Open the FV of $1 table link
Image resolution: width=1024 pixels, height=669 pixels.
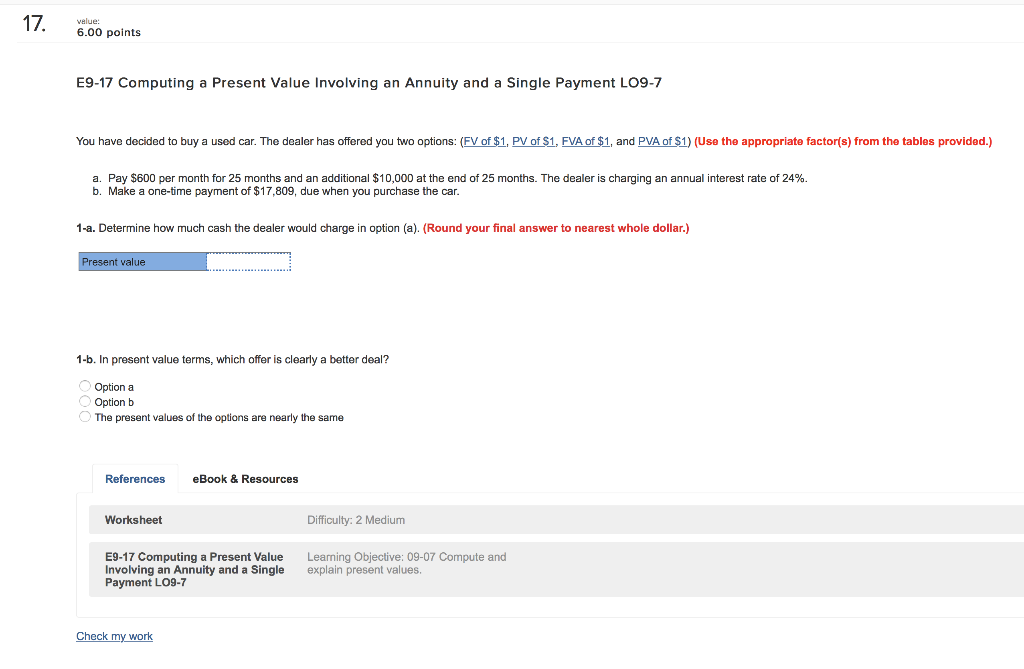[483, 141]
